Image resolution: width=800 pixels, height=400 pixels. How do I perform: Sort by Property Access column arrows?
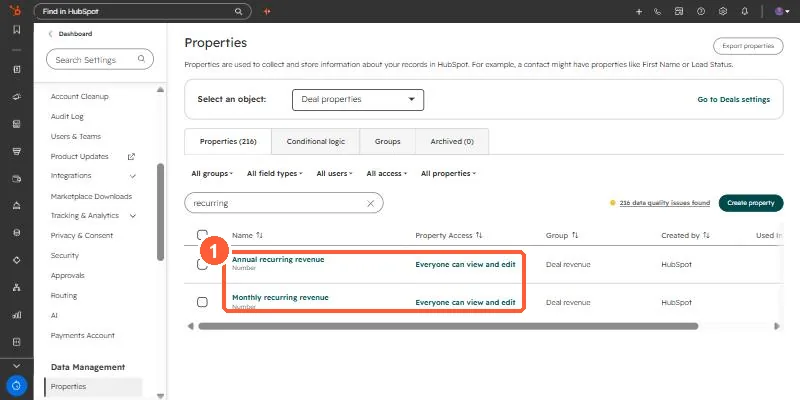point(479,235)
